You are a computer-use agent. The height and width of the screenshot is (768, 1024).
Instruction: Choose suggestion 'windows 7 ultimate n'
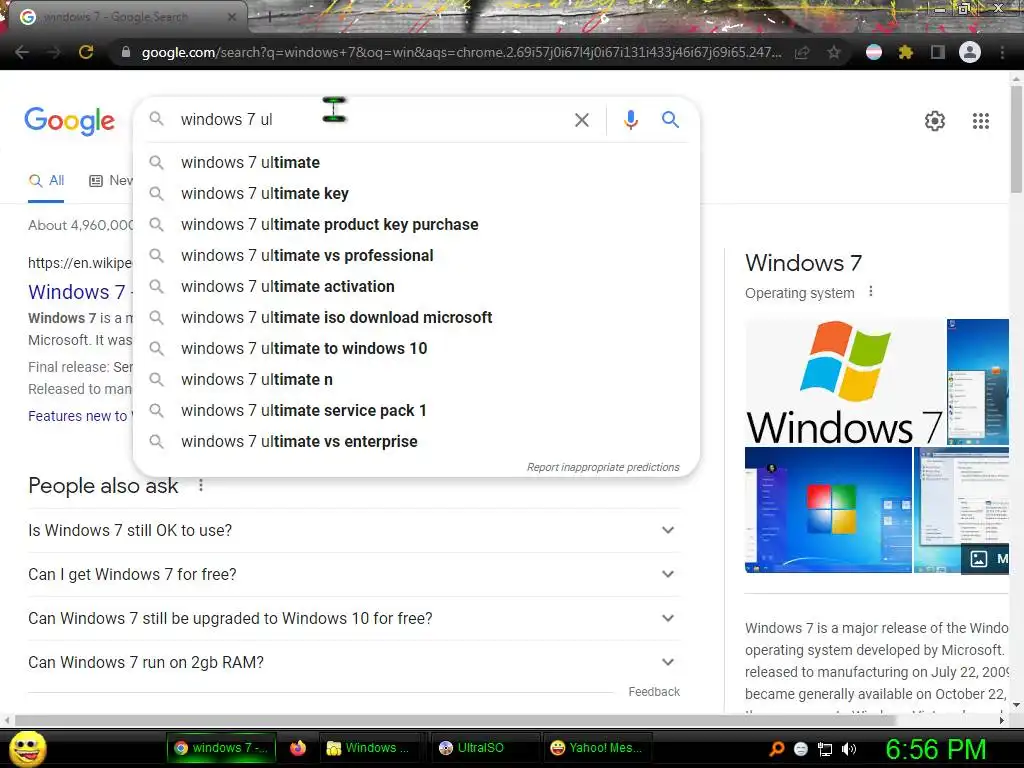(x=416, y=379)
